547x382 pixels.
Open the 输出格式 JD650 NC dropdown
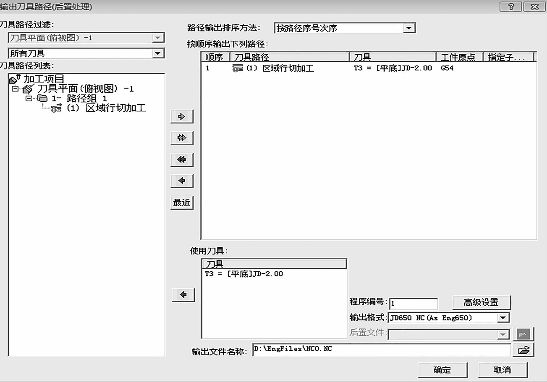point(503,317)
